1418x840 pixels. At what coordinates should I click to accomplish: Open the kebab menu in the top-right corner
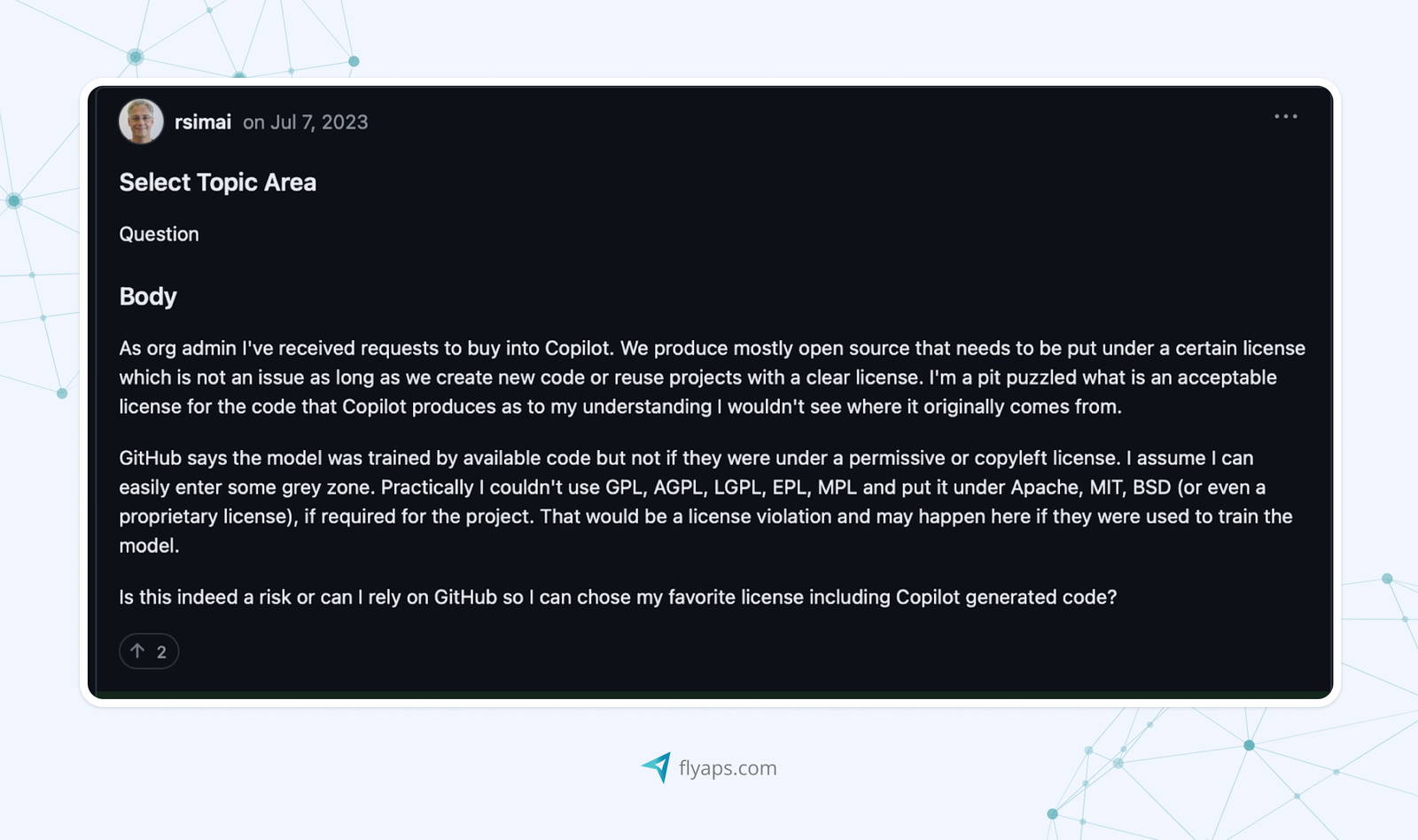(1285, 116)
